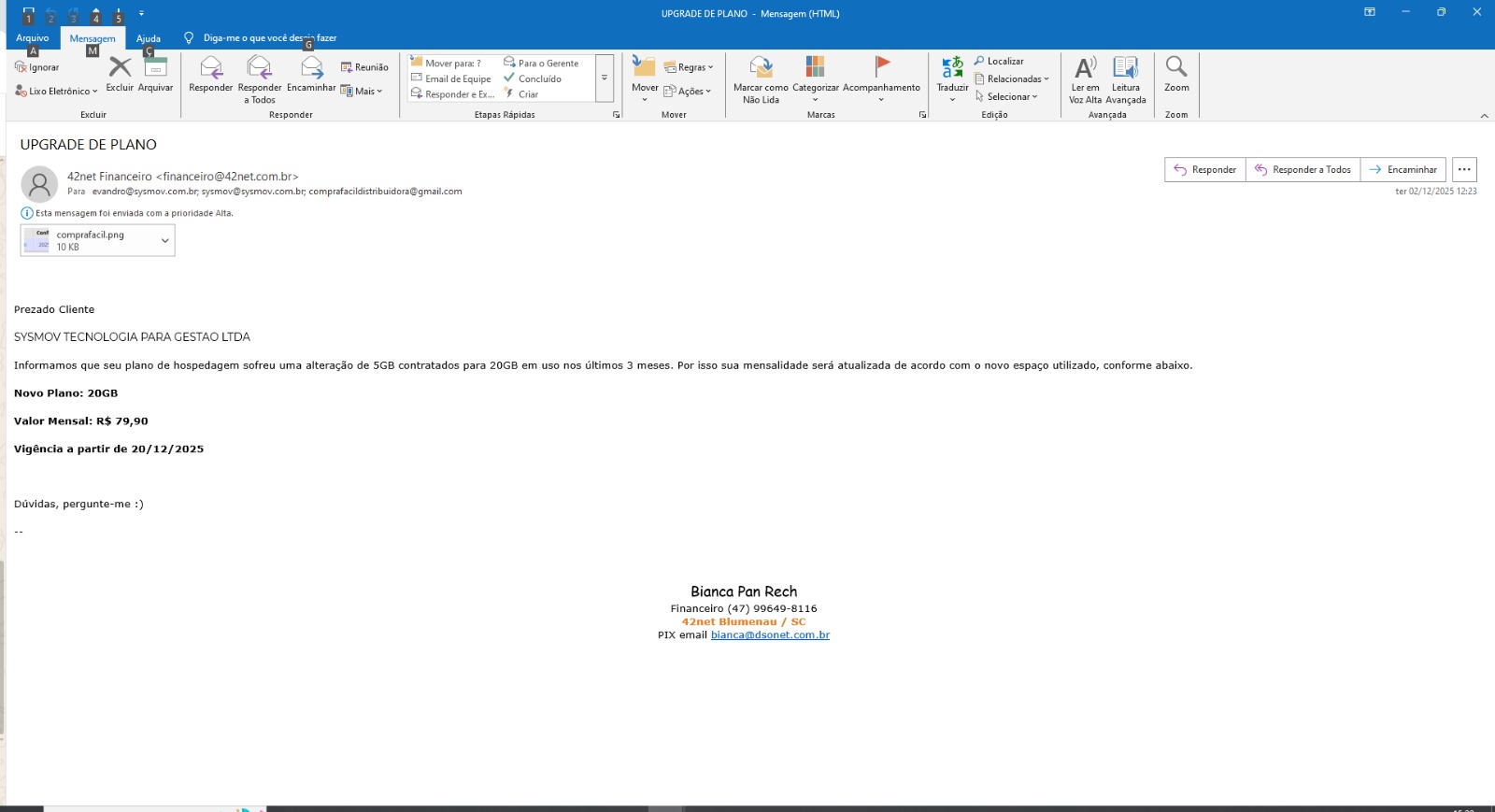
Task: Flag message with Acompanhamento
Action: 881,66
